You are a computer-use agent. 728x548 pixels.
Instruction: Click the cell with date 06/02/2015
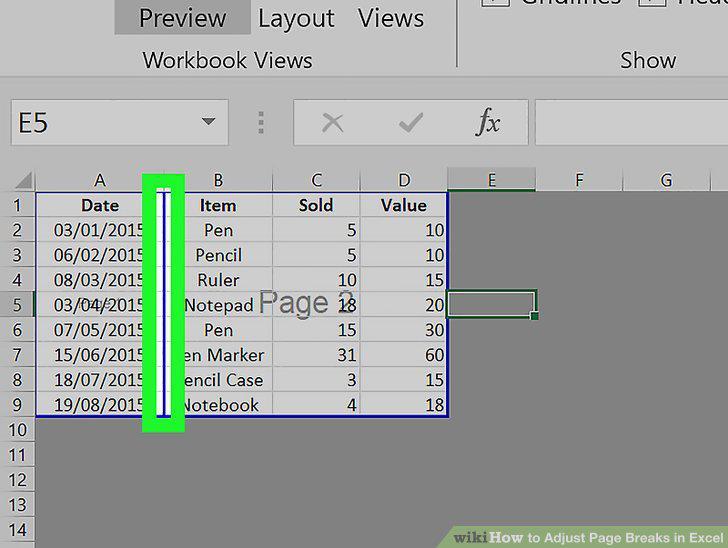coord(100,255)
